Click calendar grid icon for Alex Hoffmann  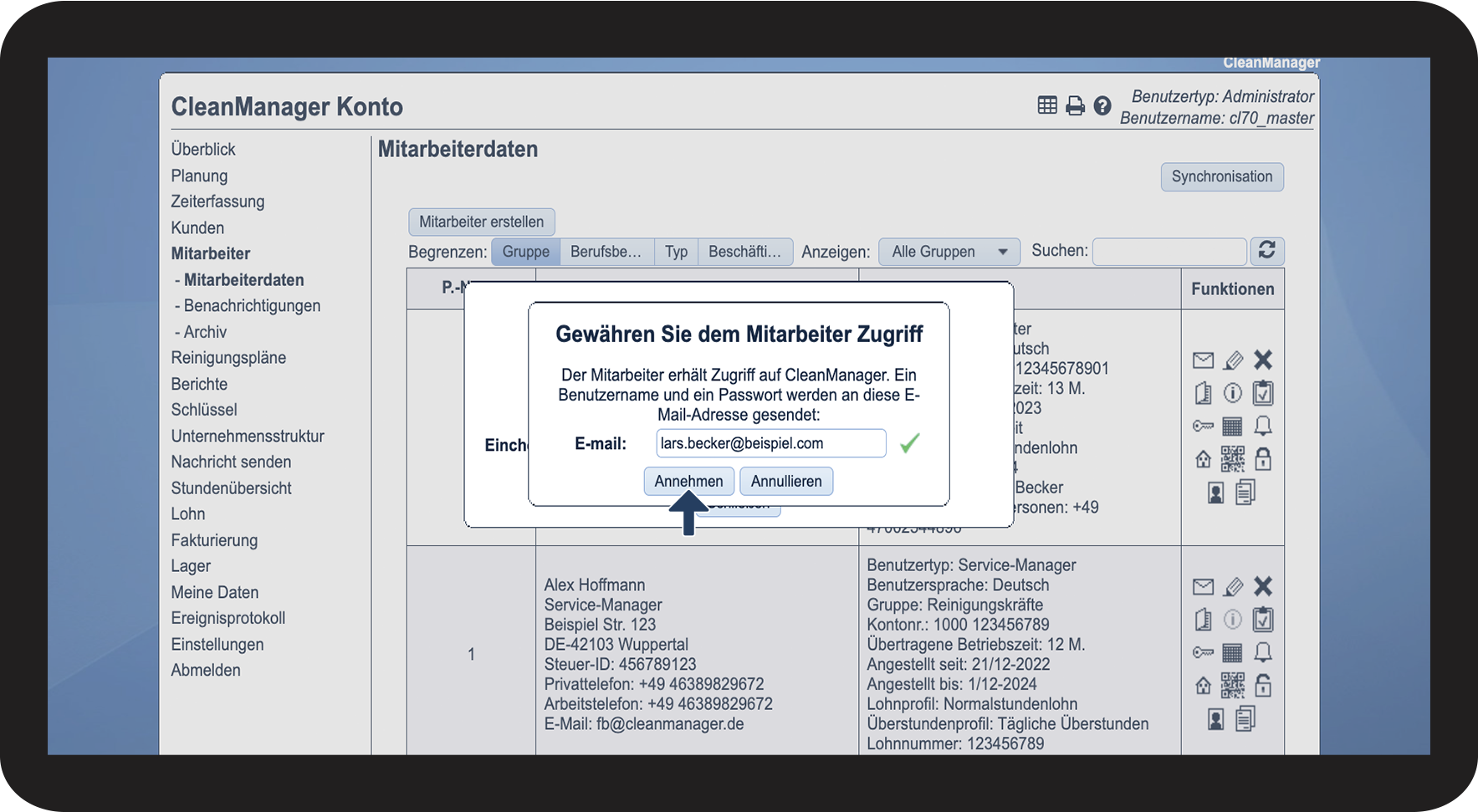[x=1232, y=652]
